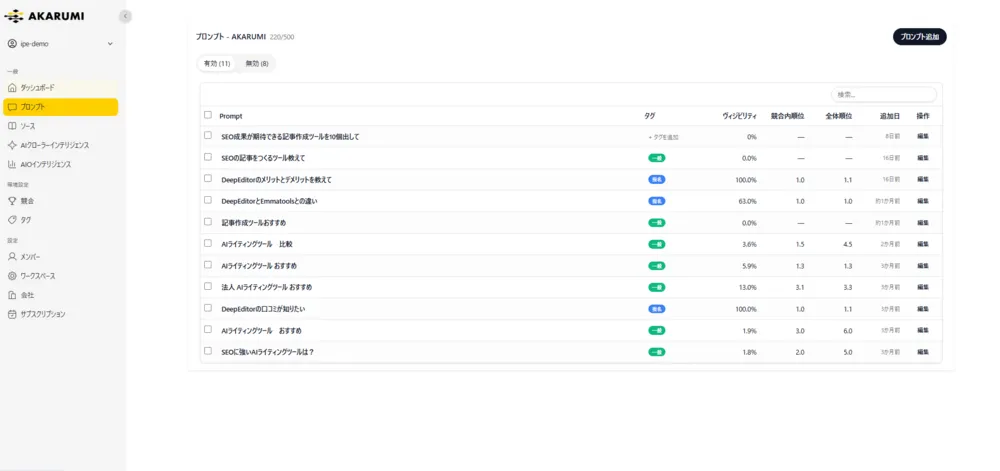The image size is (1000, 471).
Task: Click 編集 for DeepEditorとEmmatoolsとの違い
Action: pyautogui.click(x=923, y=201)
